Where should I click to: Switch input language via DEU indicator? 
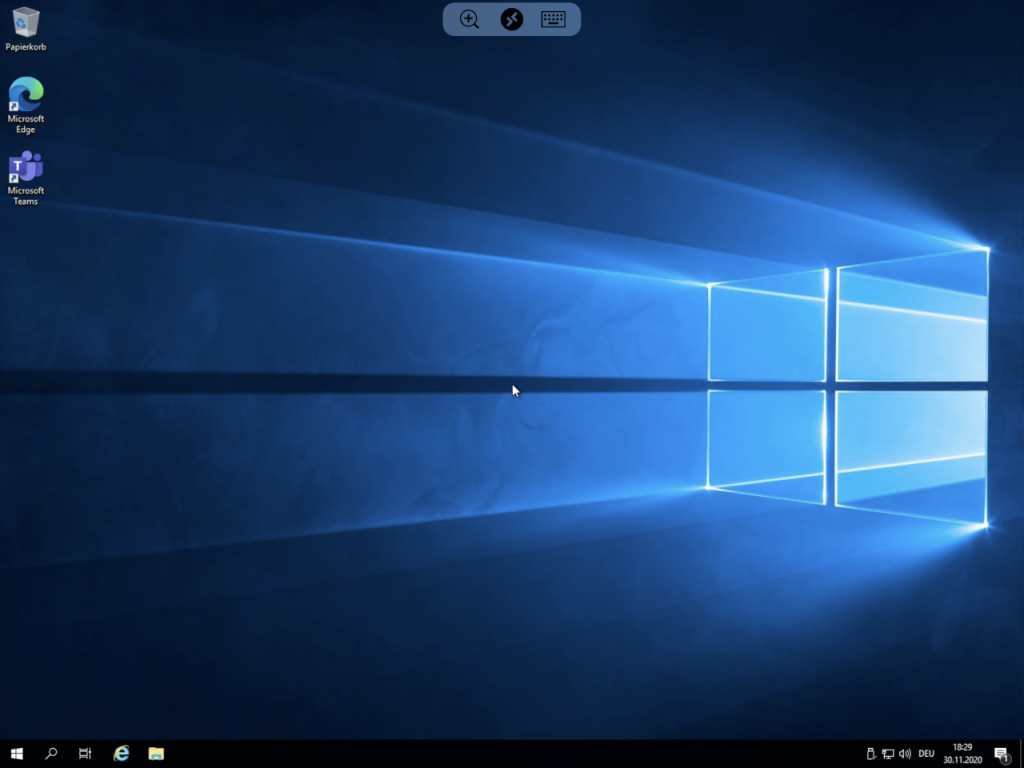click(926, 753)
